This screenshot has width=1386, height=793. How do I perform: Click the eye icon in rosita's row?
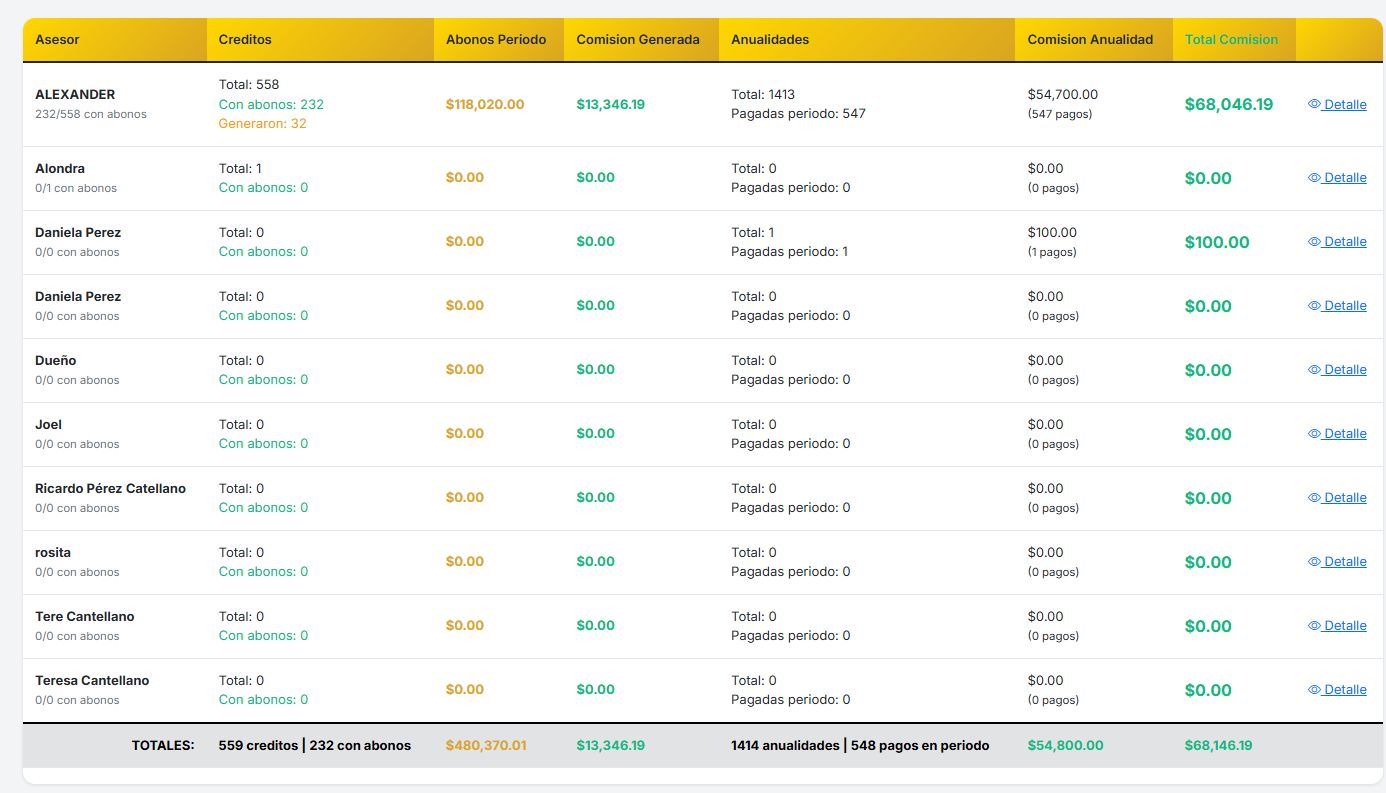1314,561
